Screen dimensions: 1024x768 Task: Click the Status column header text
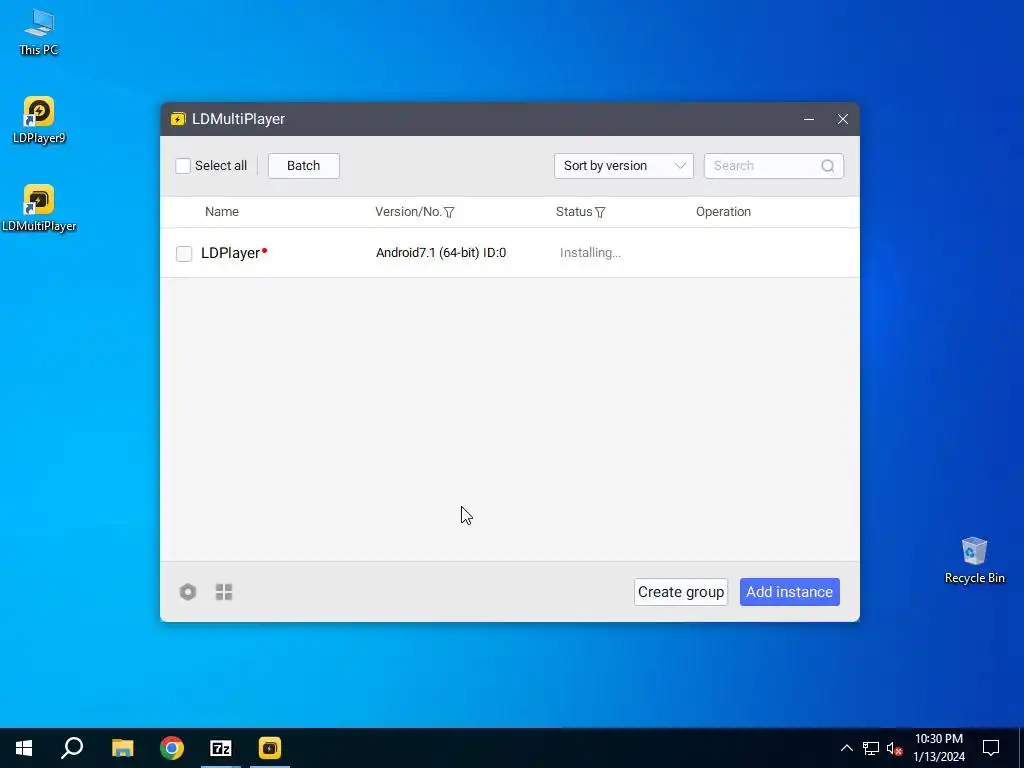click(574, 212)
